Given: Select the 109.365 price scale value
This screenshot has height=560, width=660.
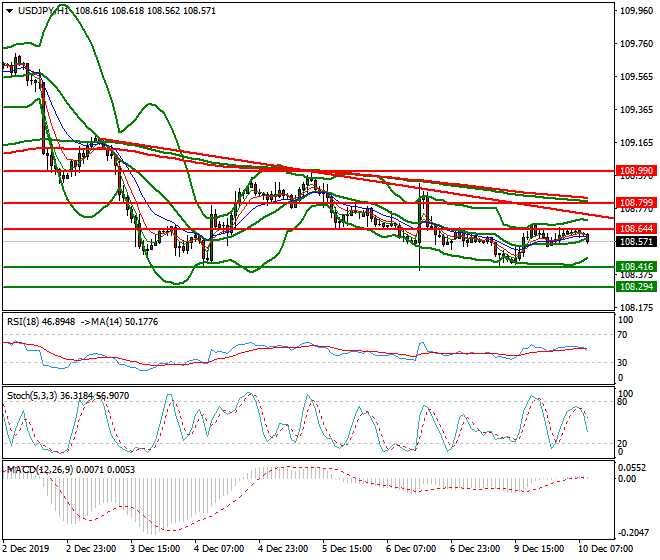Looking at the screenshot, I should click(637, 110).
